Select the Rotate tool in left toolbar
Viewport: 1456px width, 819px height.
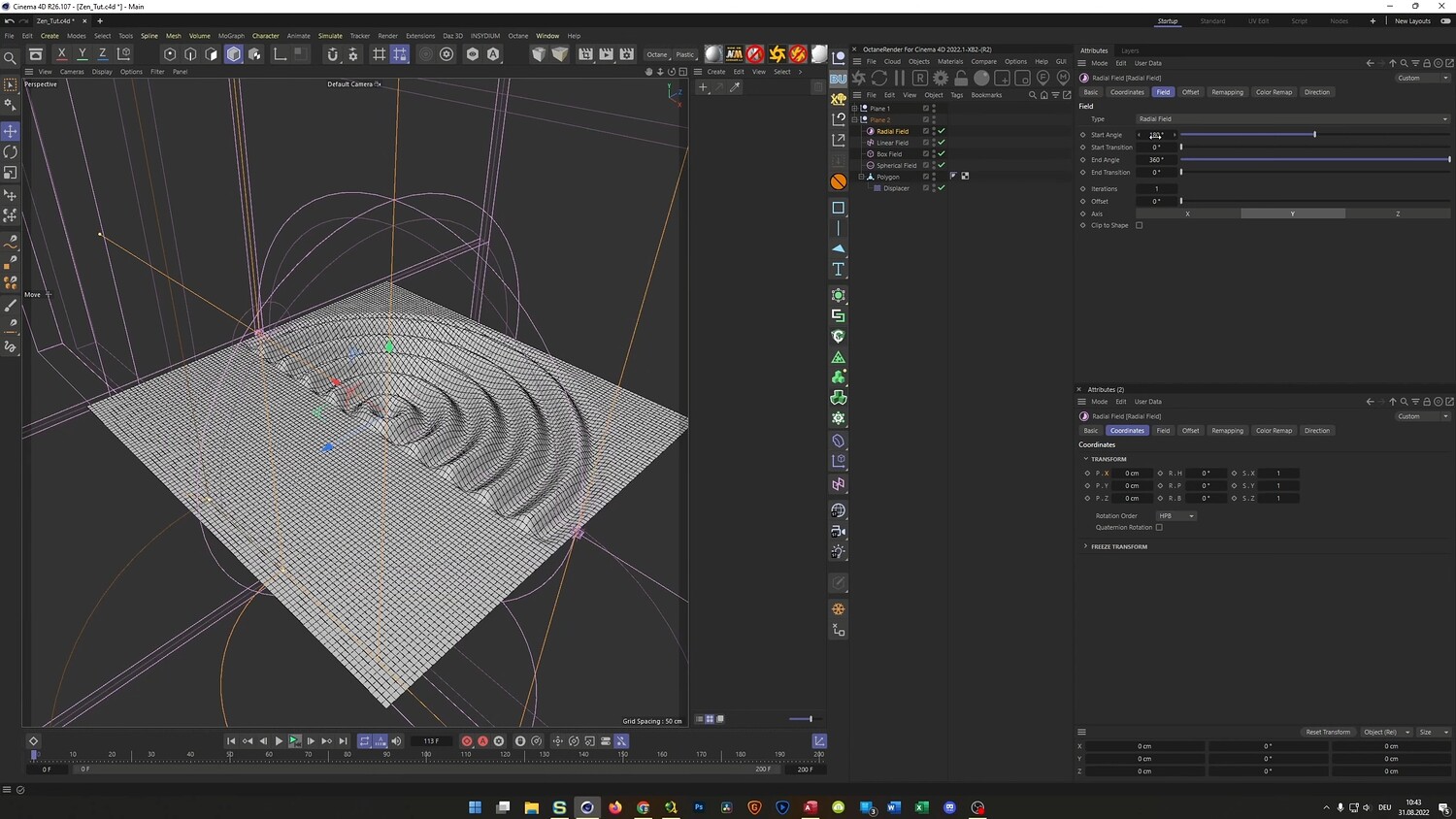pos(11,152)
